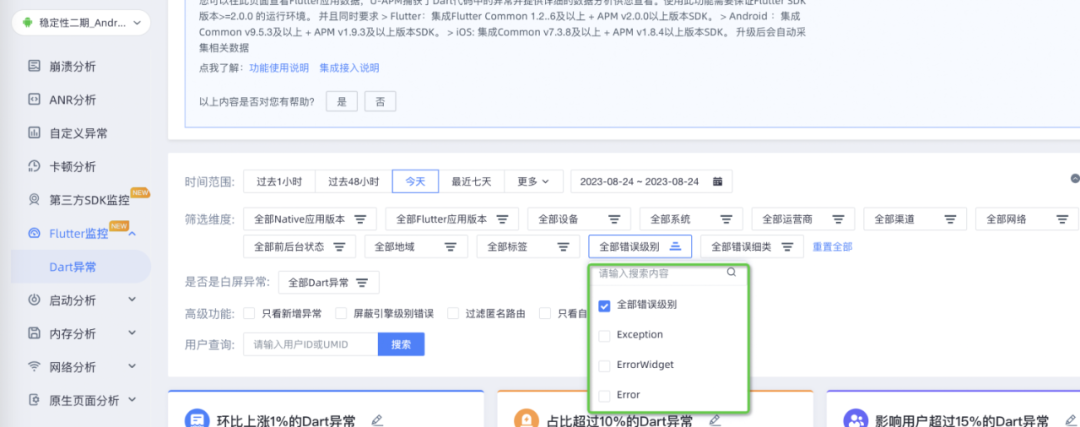Click the 占比超过10% card icon
Screen dimensions: 1080x427
[526, 418]
